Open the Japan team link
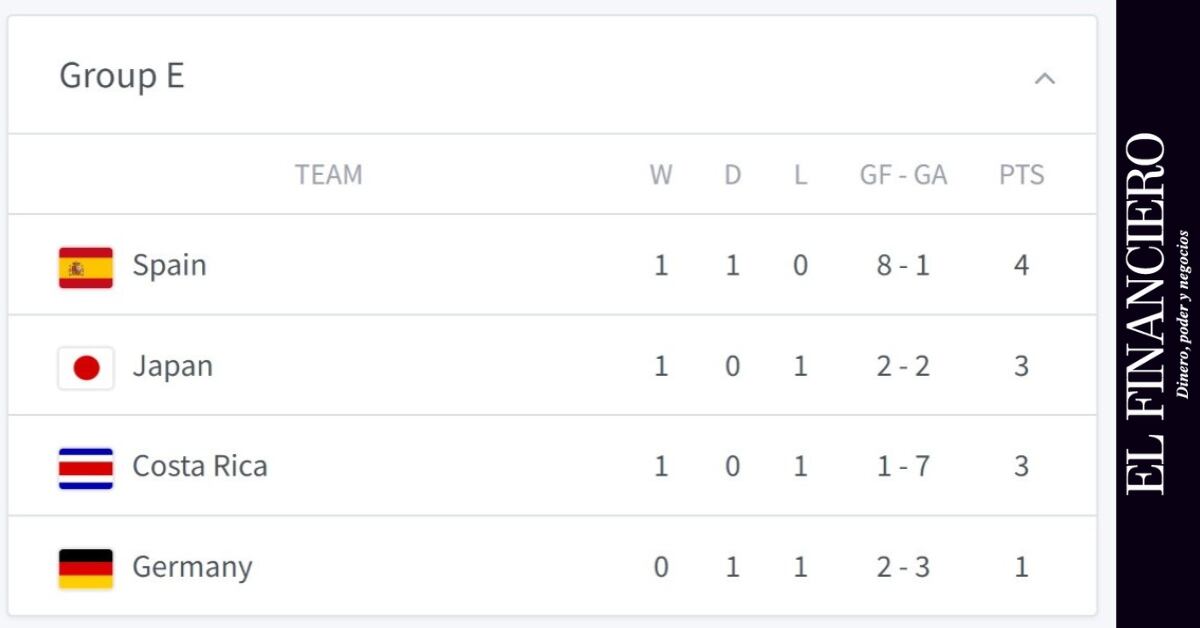The height and width of the screenshot is (628, 1200). click(x=173, y=367)
